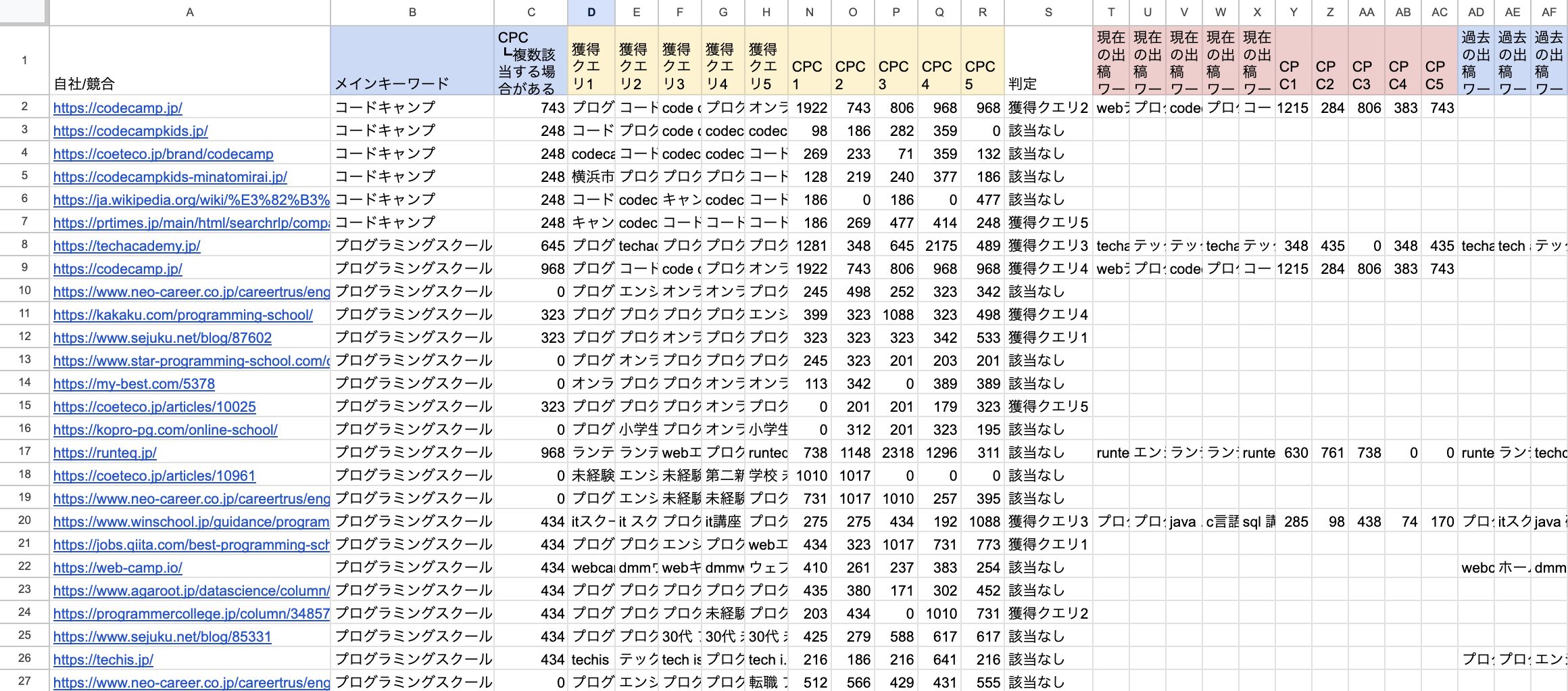This screenshot has width=1568, height=691.
Task: Select row 27 by its row number
Action: [24, 681]
